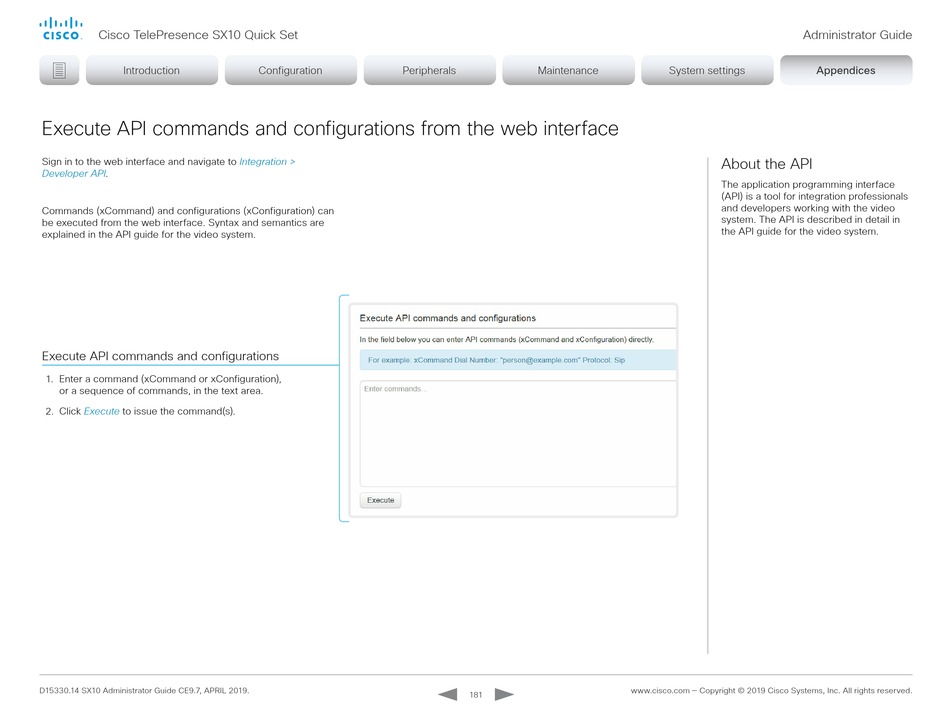950x711 pixels.
Task: Click the About the API heading
Action: 766,164
